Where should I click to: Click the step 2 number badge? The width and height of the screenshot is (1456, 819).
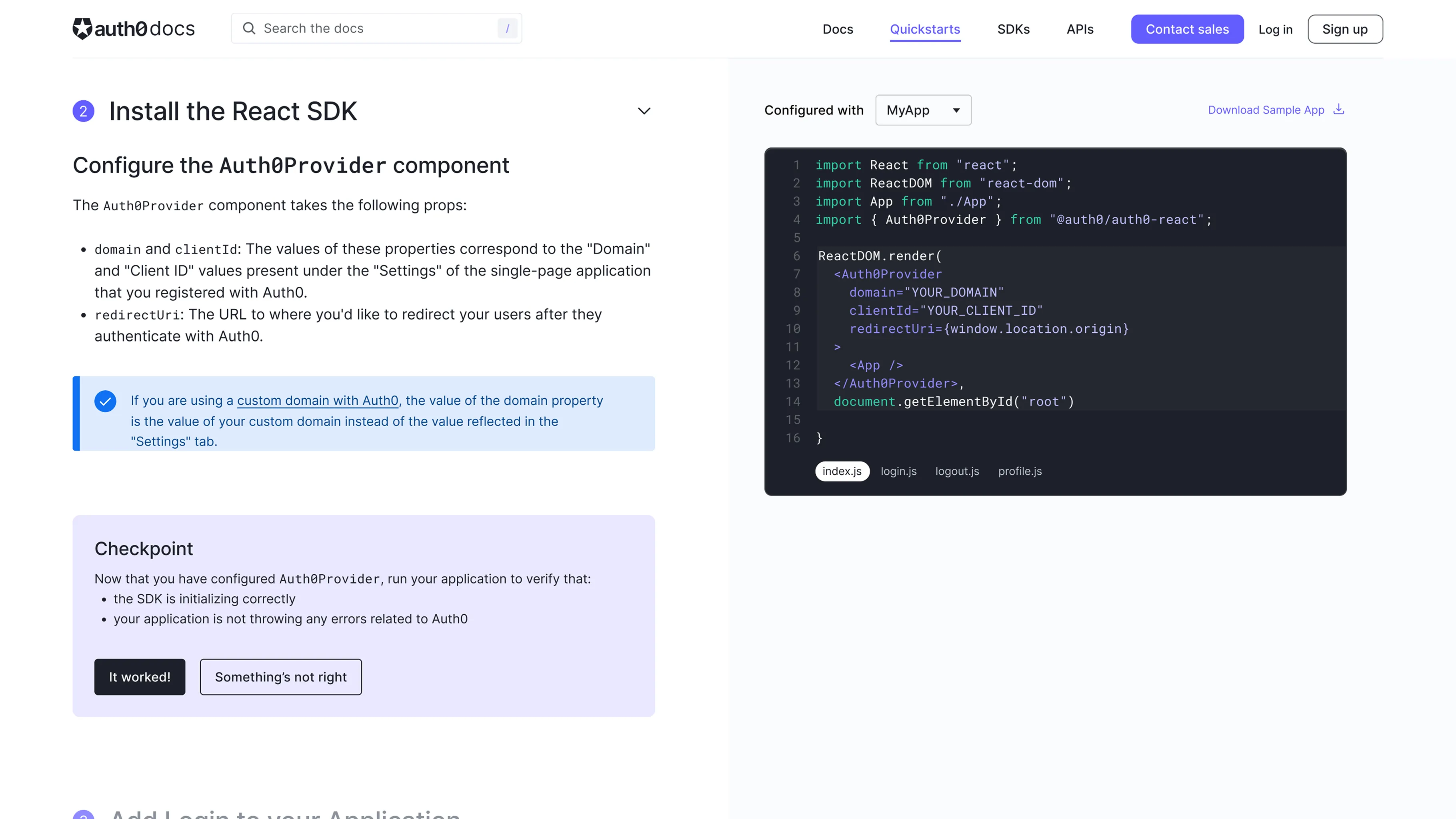(83, 111)
